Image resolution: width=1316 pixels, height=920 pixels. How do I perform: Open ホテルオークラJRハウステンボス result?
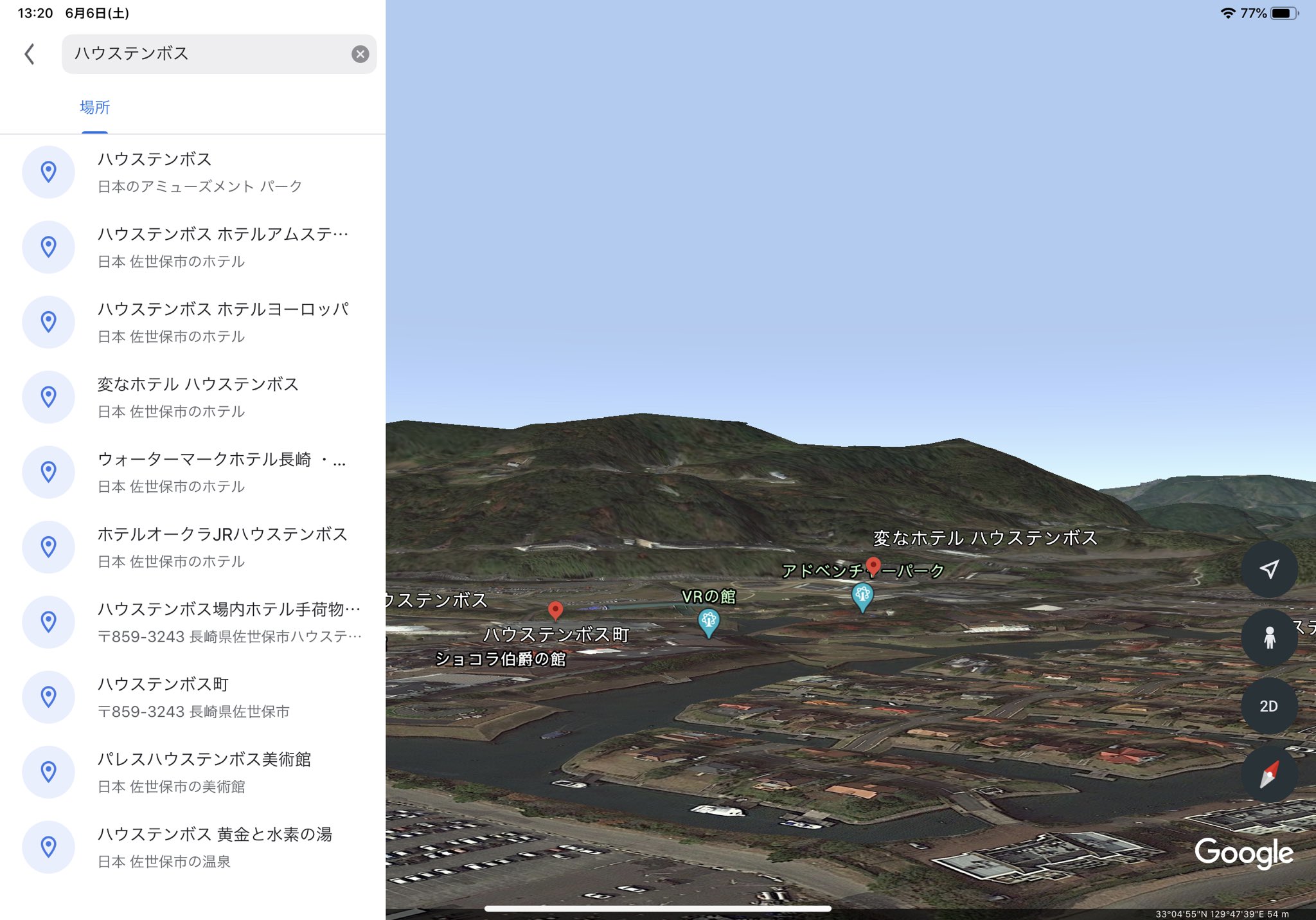click(193, 547)
